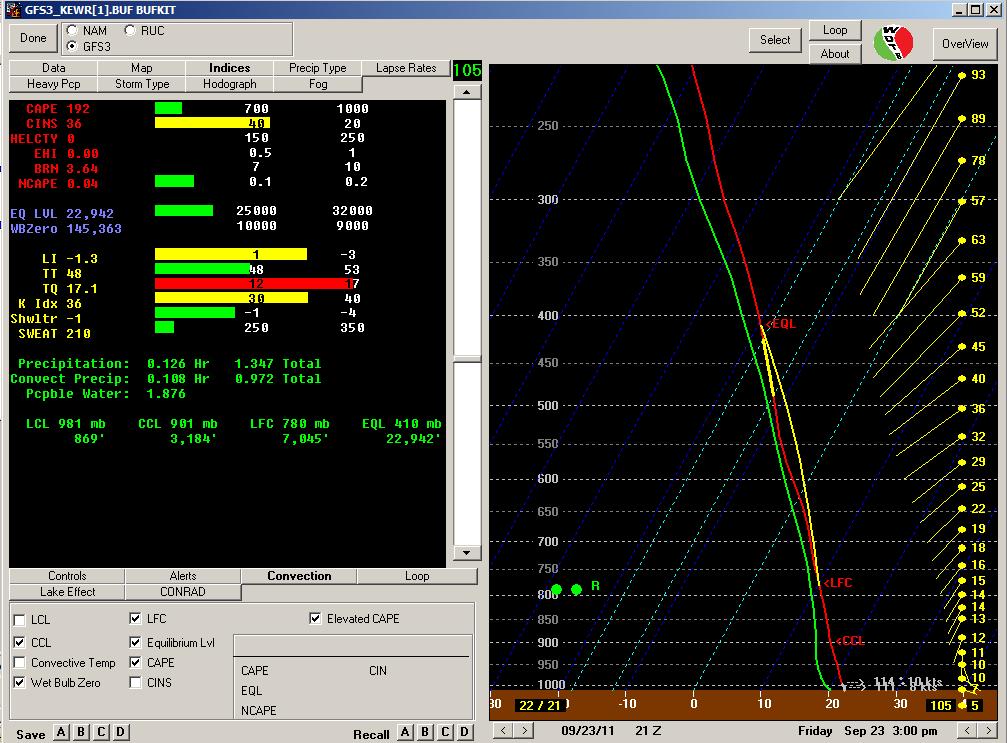
Task: Switch to the Lapse Rates tab
Action: tap(406, 68)
